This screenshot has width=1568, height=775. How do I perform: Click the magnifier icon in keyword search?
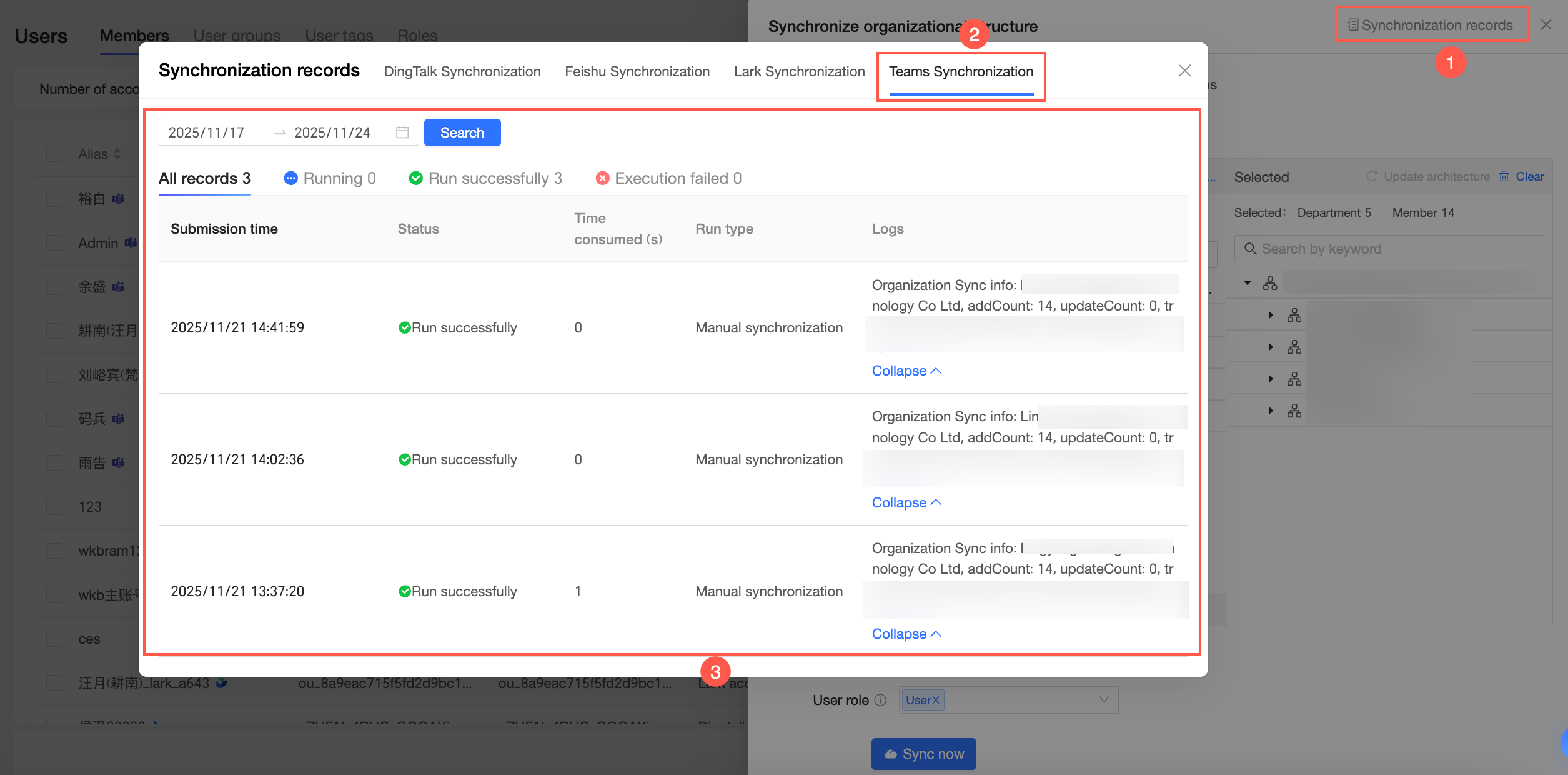coord(1250,249)
